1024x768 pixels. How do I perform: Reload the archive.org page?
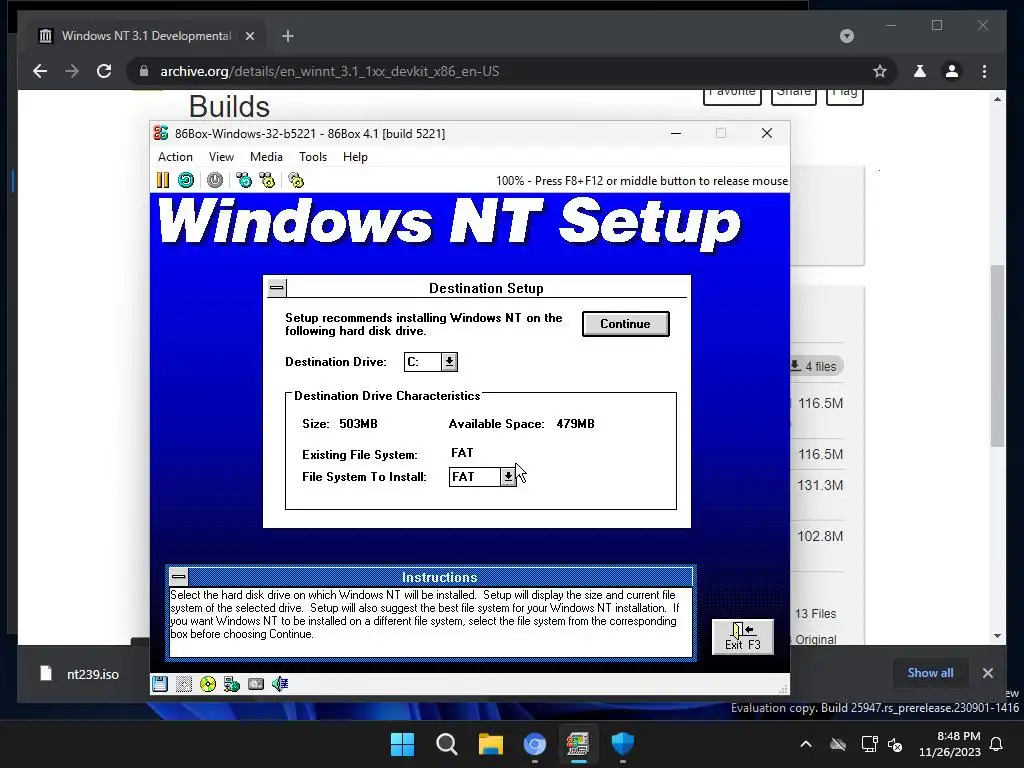[x=104, y=71]
